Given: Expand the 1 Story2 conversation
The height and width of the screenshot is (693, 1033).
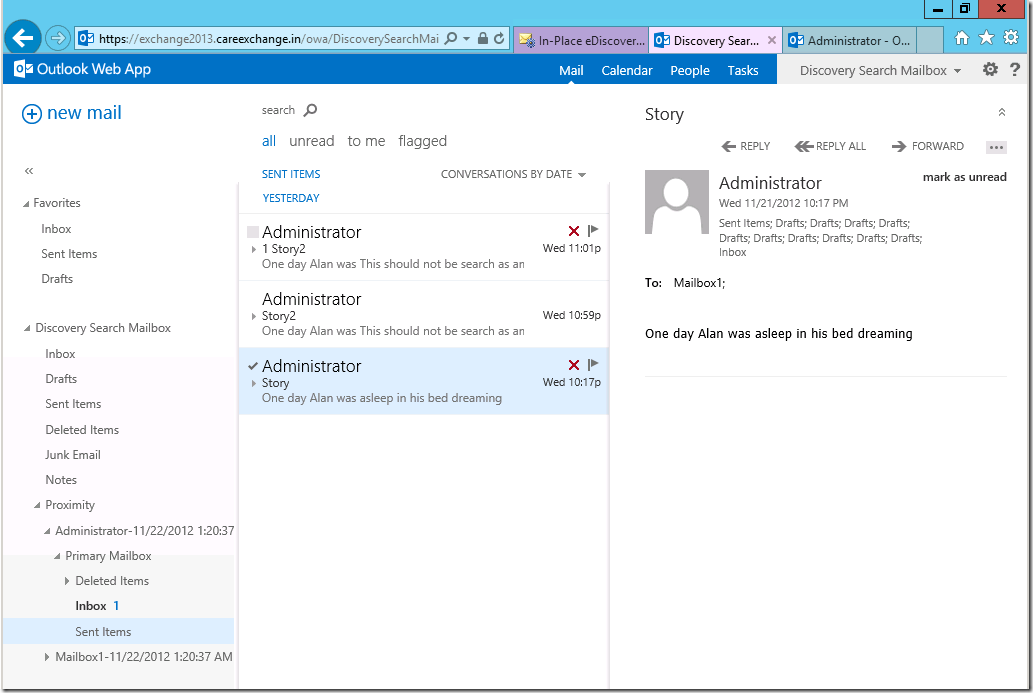Looking at the screenshot, I should [x=254, y=249].
